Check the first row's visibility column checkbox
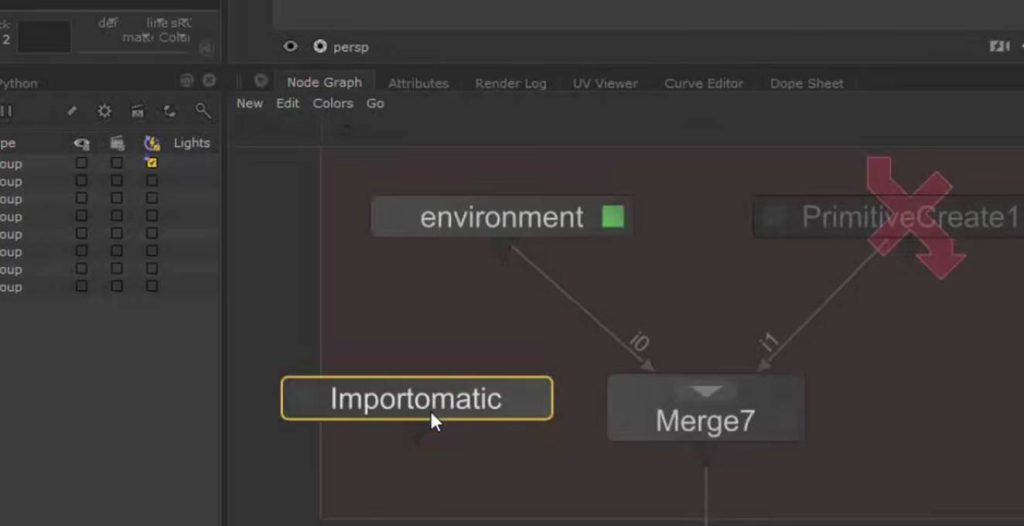1024x526 pixels. coord(82,163)
